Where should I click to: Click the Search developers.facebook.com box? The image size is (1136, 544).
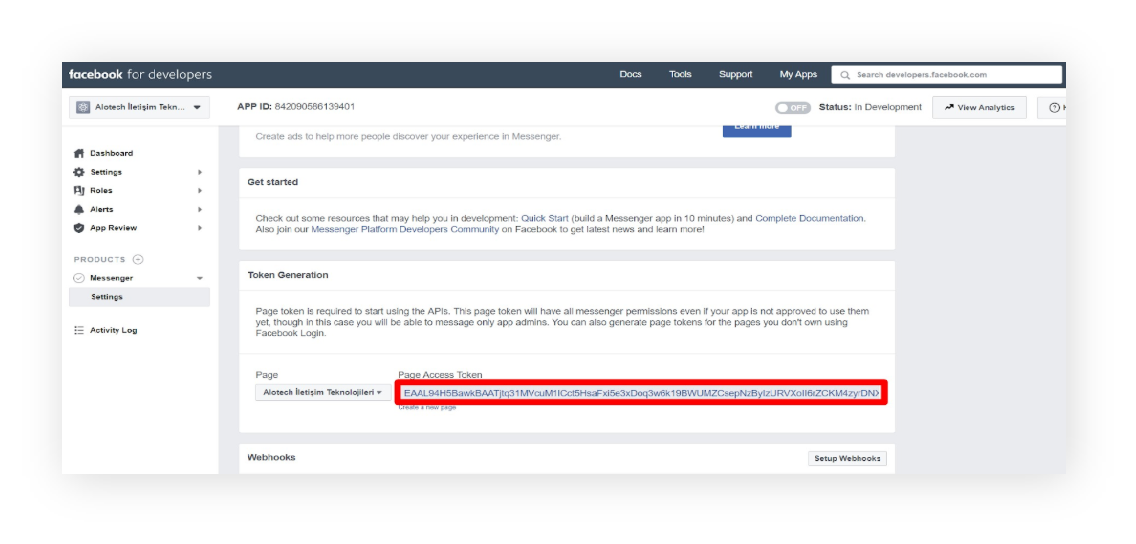tap(946, 75)
